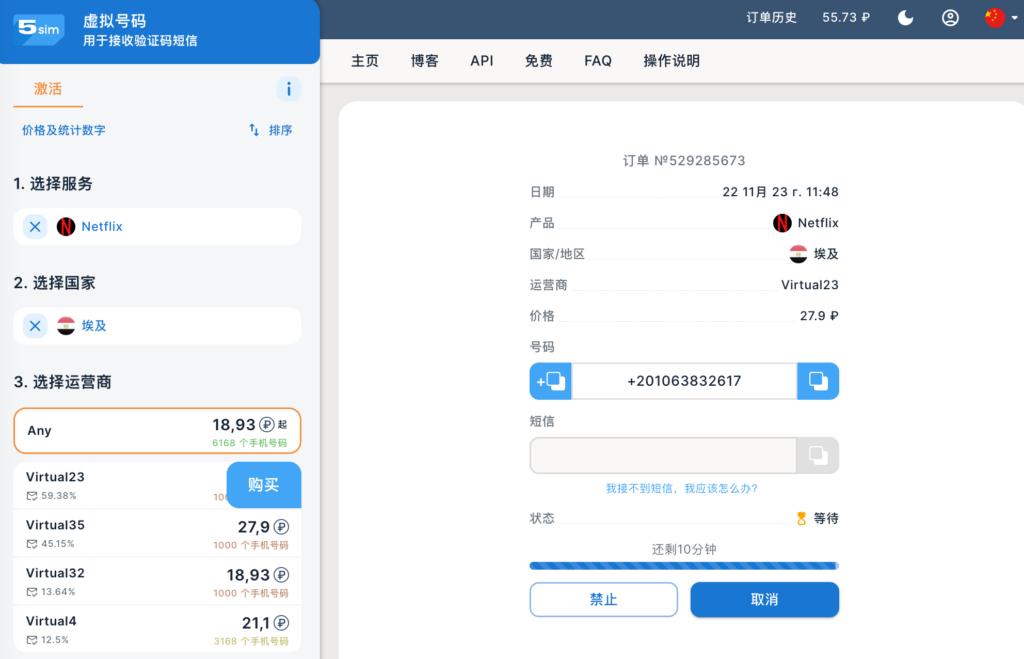Copy the phone number without prefix
The width and height of the screenshot is (1024, 659).
[818, 381]
